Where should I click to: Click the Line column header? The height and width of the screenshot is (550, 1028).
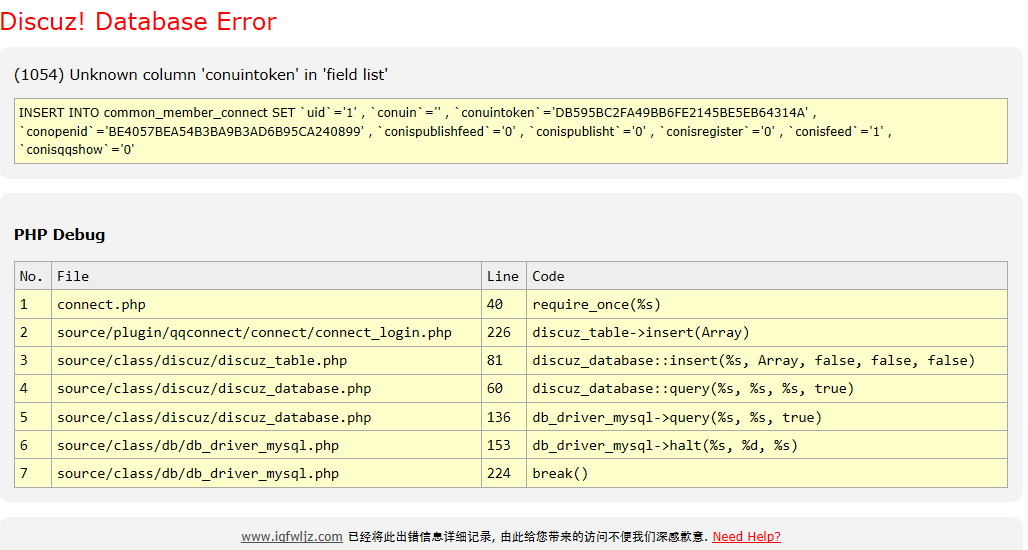[504, 276]
